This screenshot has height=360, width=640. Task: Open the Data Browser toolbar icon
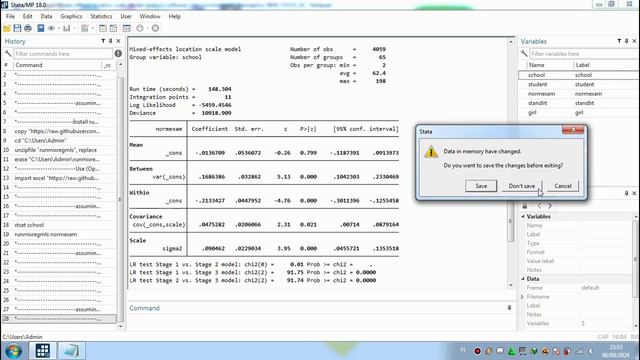113,28
